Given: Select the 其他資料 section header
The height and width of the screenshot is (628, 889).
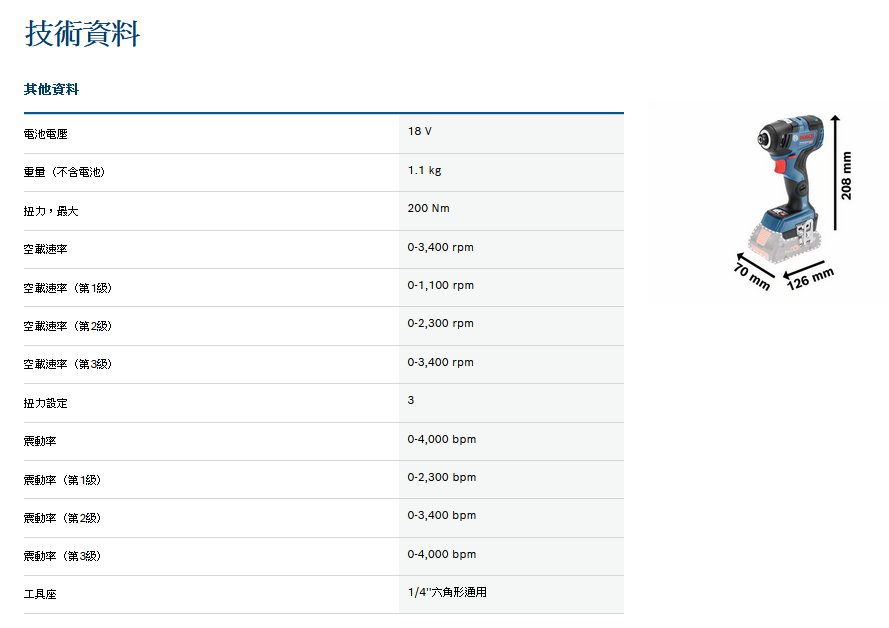Looking at the screenshot, I should (51, 90).
